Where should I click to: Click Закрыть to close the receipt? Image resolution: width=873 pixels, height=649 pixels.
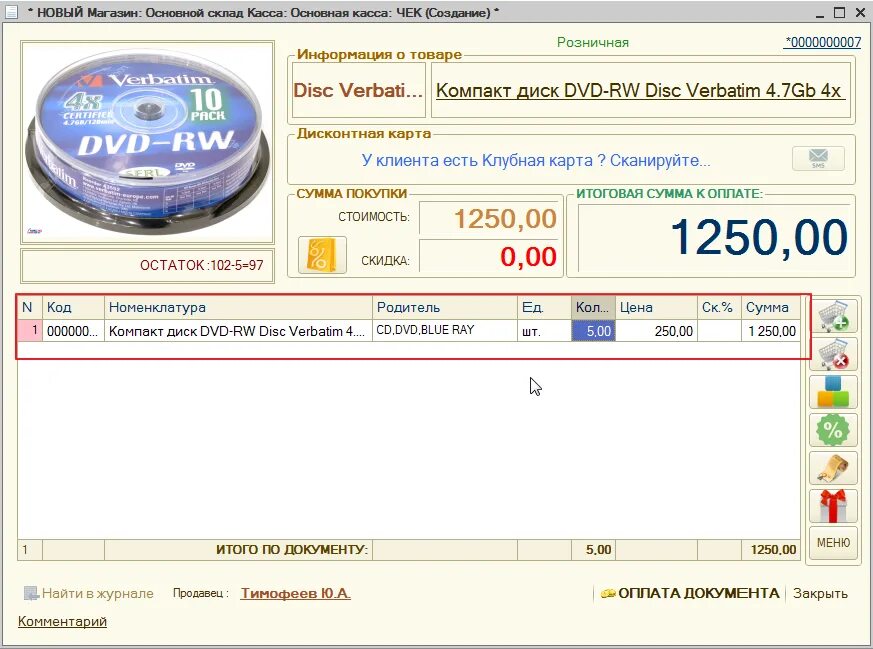[820, 593]
